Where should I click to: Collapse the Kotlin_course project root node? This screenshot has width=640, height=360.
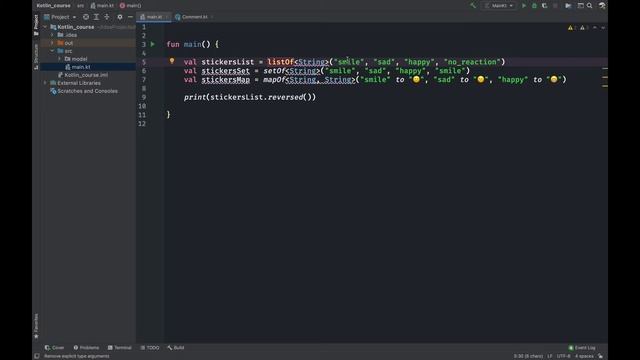coord(45,27)
